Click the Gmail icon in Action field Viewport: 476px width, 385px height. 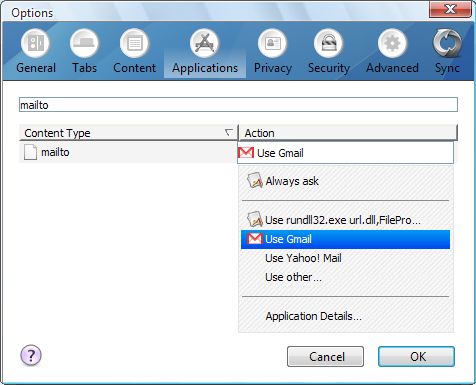(246, 153)
